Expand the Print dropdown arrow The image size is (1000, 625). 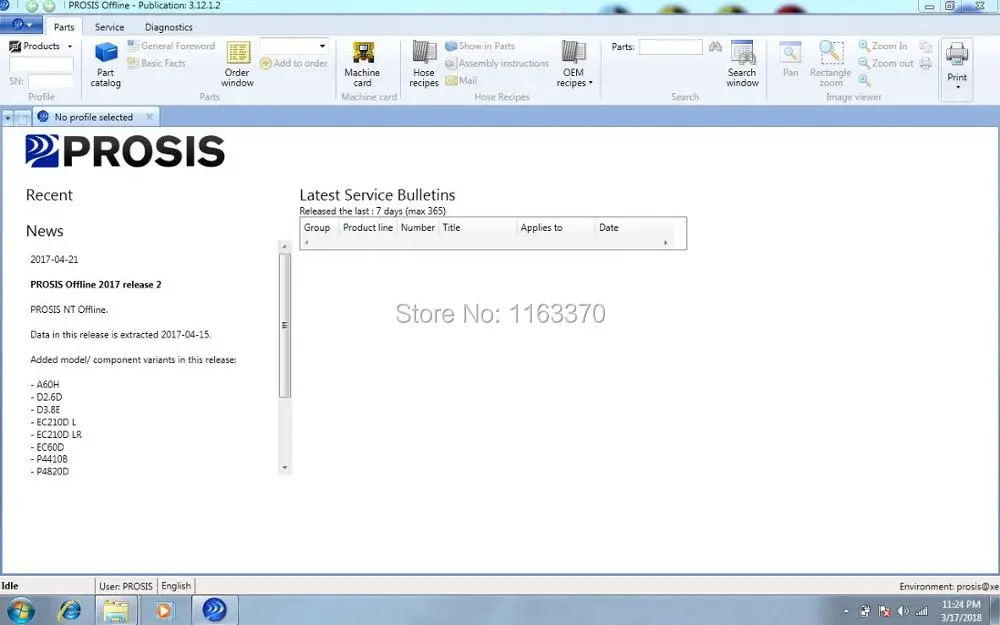(957, 87)
